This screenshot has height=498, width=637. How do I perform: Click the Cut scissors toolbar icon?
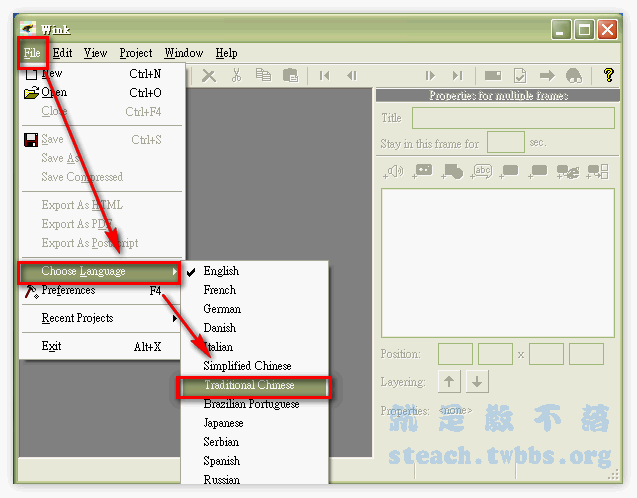tap(236, 76)
